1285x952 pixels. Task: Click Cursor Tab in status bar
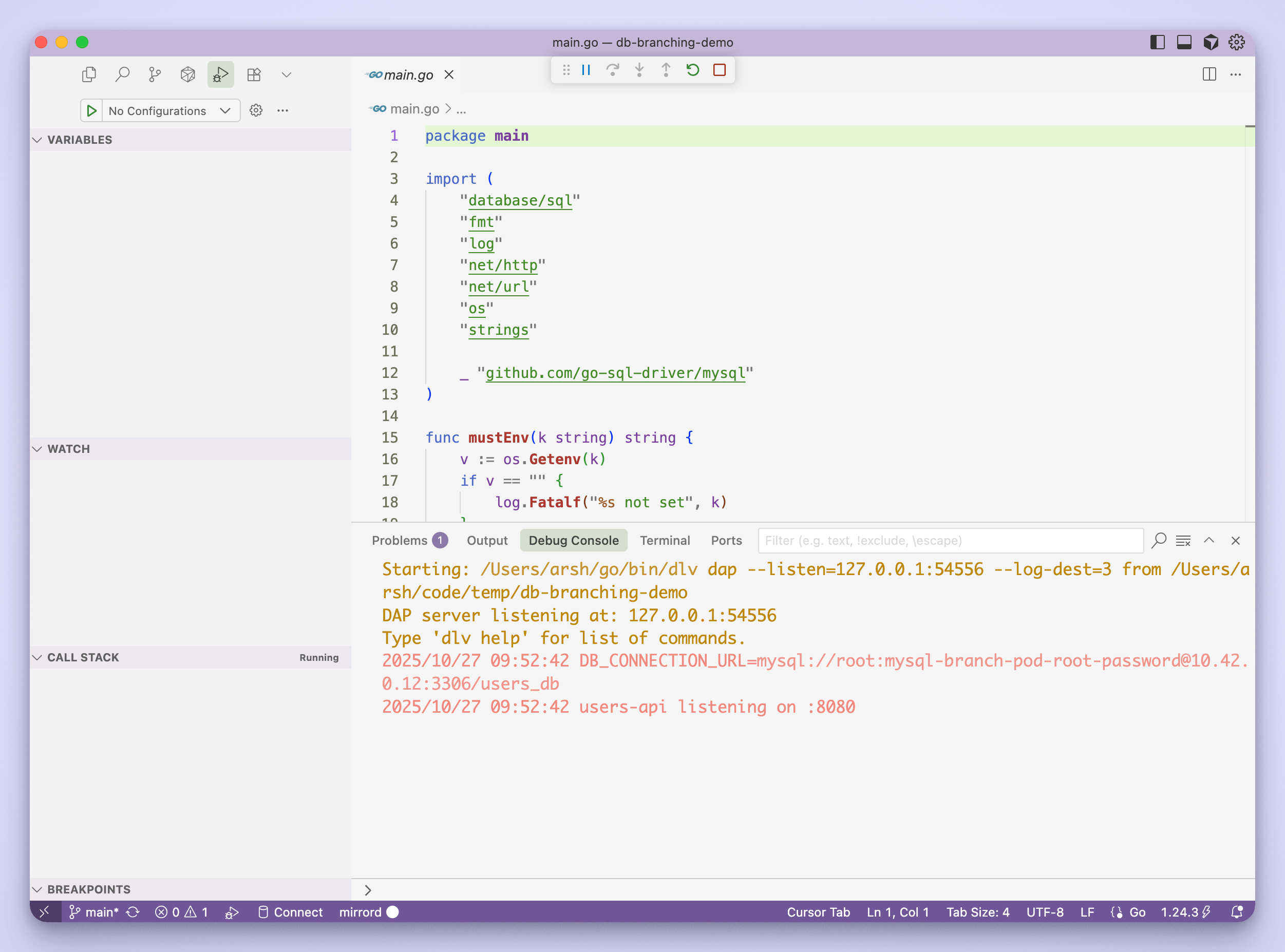pos(818,912)
